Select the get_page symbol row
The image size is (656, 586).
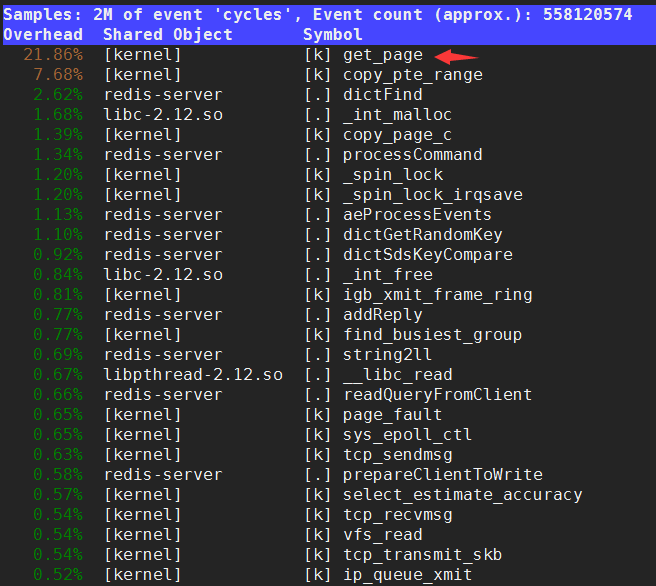(x=382, y=55)
